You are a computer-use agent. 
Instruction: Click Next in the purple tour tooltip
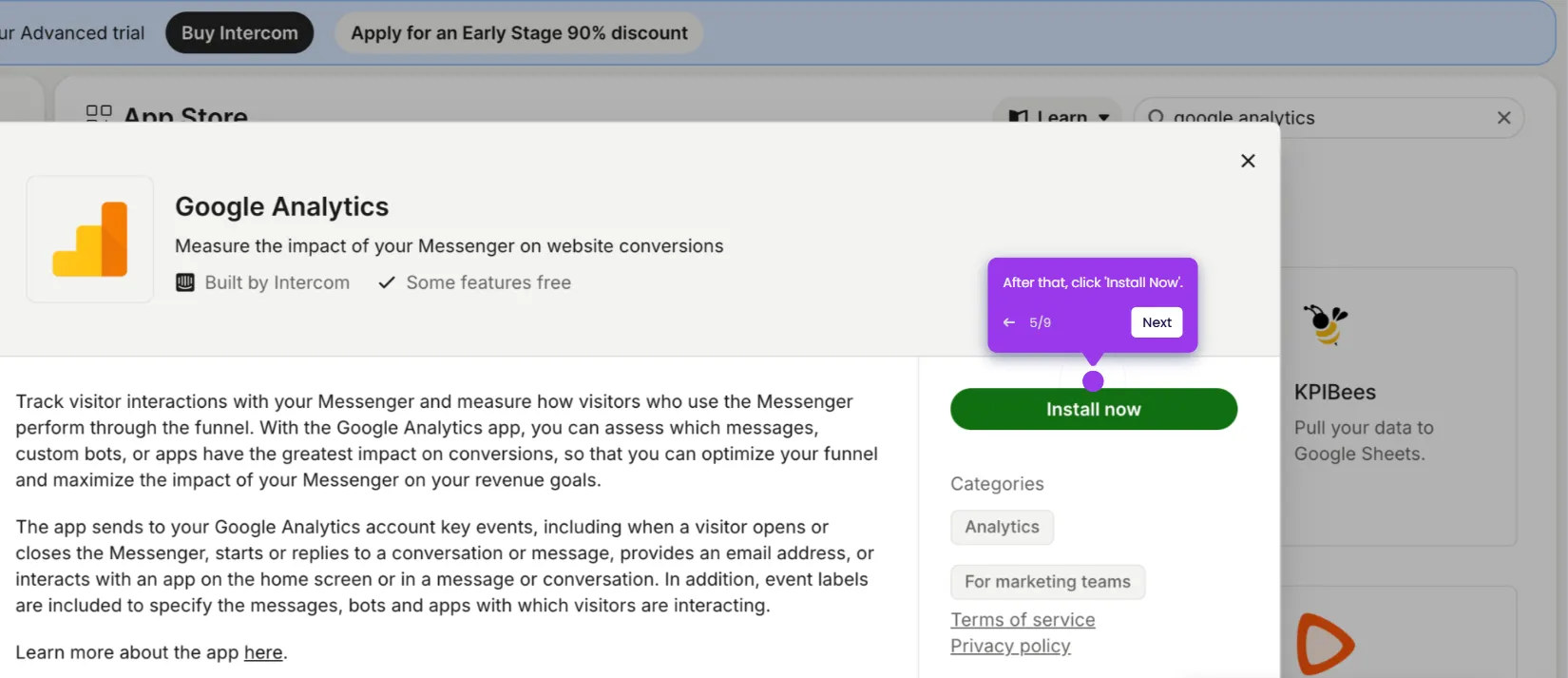[1157, 322]
